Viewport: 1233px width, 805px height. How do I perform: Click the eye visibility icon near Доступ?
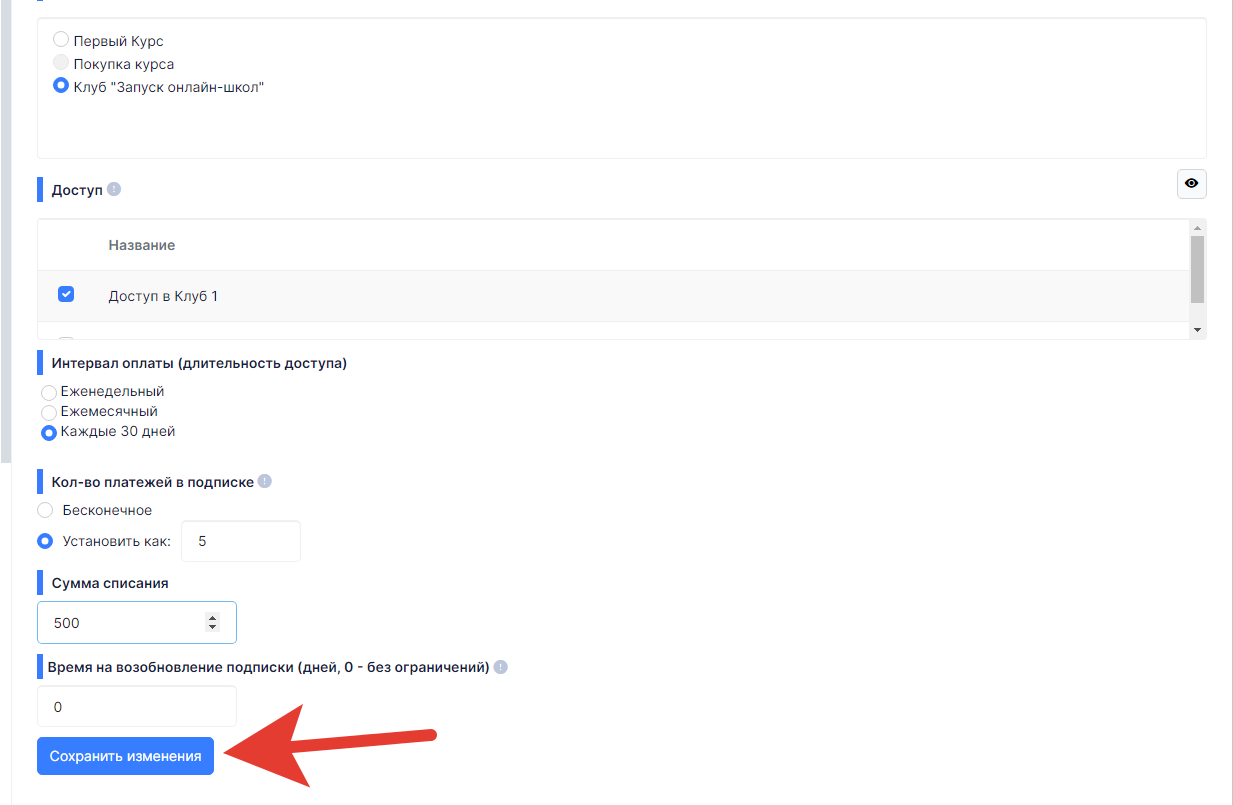coord(1191,184)
